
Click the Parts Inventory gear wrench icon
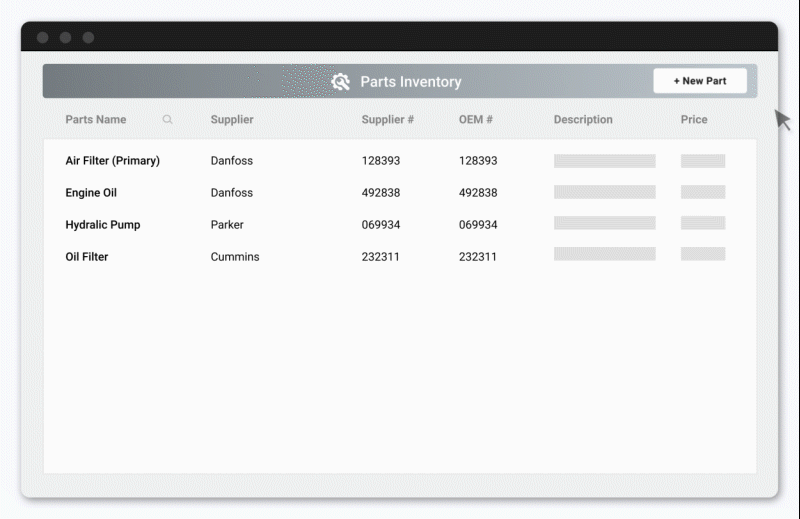point(340,82)
